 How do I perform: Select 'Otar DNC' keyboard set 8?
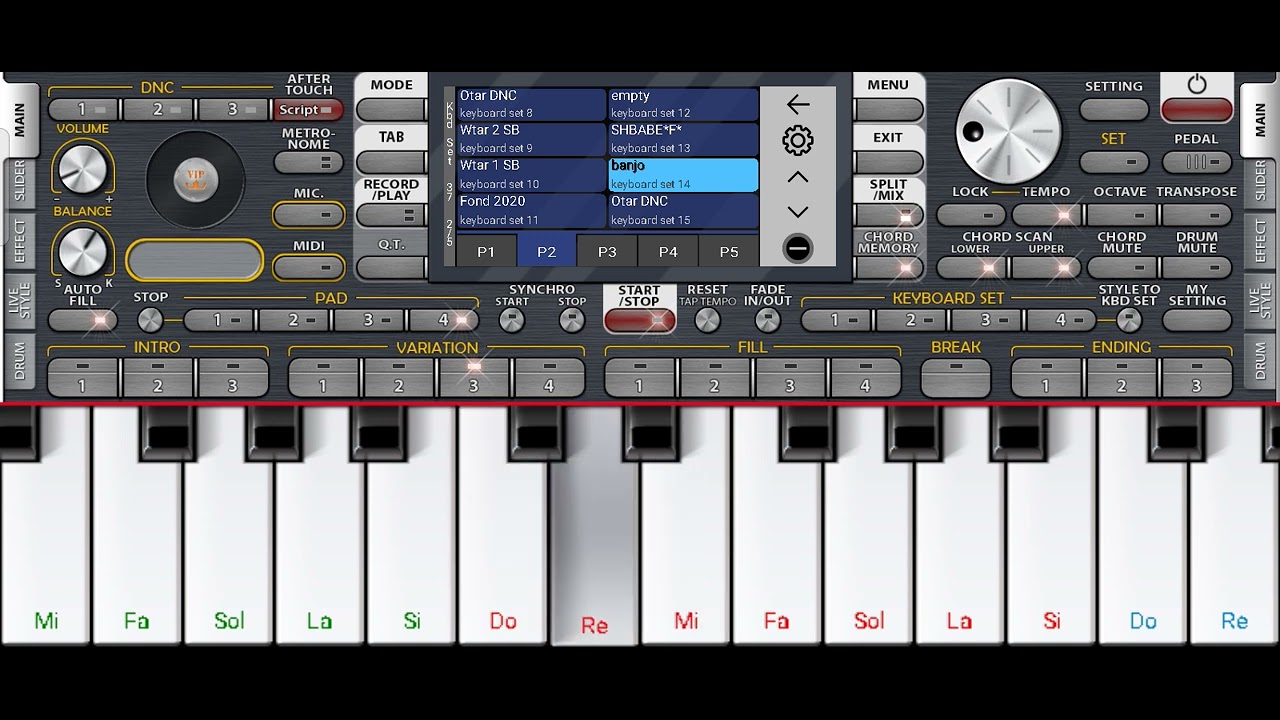pos(531,104)
